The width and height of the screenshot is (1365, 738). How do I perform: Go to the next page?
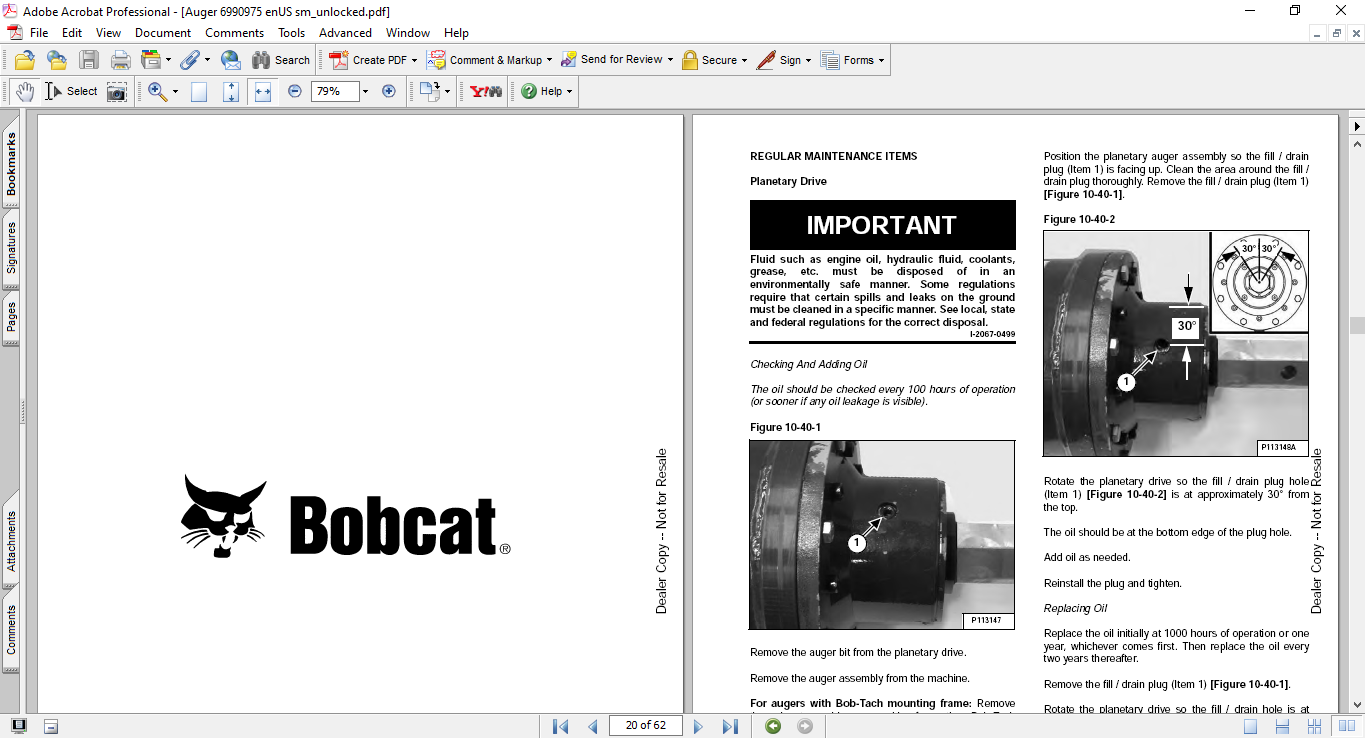click(x=699, y=726)
